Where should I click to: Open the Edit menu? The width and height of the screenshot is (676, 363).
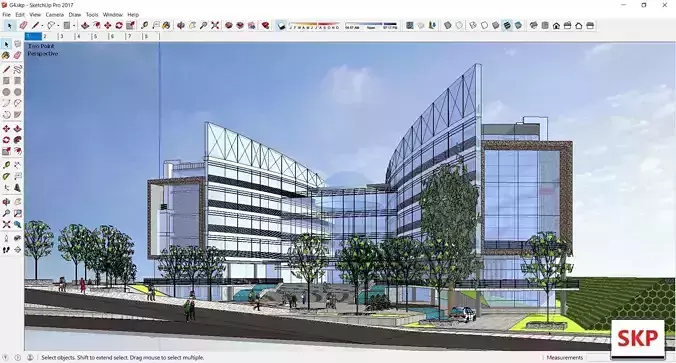coord(20,14)
